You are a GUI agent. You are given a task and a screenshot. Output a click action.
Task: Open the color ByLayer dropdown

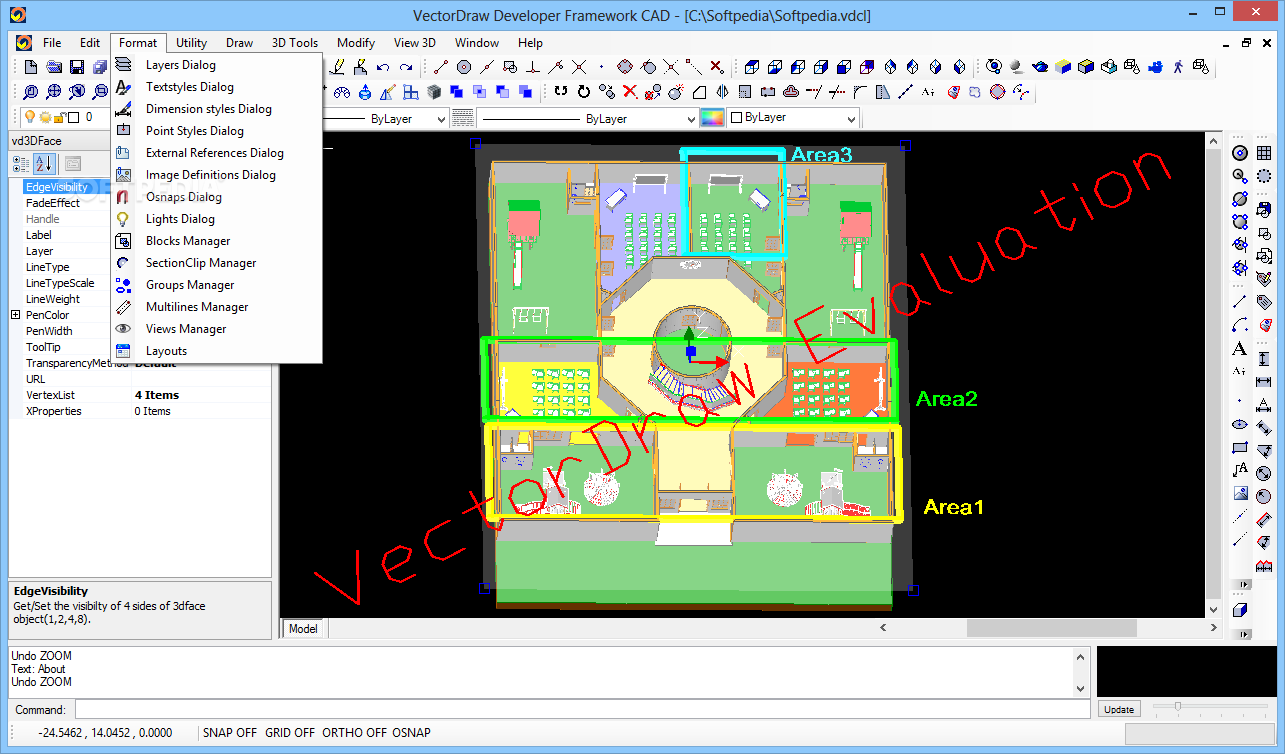(793, 118)
